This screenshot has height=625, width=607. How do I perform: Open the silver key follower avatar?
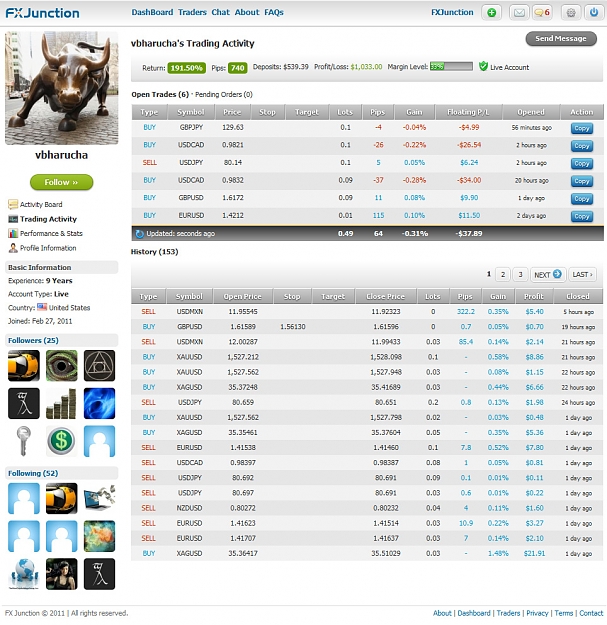click(24, 441)
